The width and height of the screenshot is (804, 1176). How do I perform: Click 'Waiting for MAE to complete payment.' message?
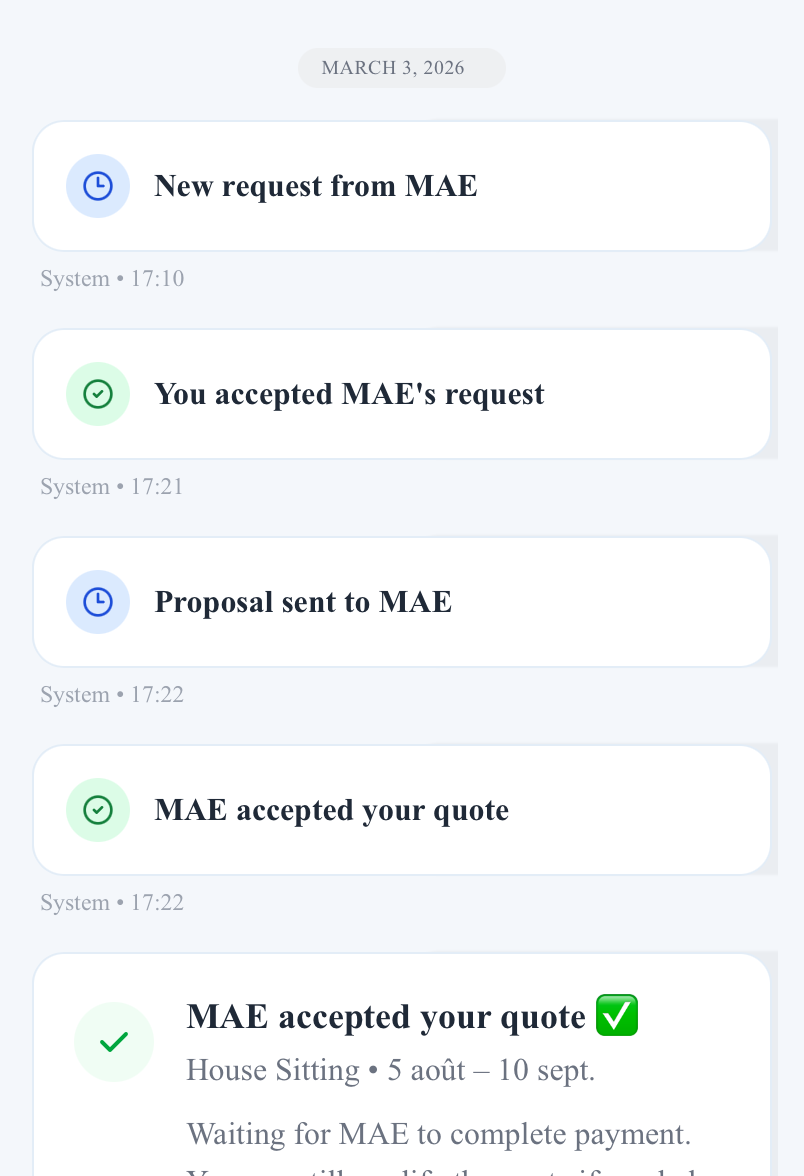click(x=438, y=1133)
